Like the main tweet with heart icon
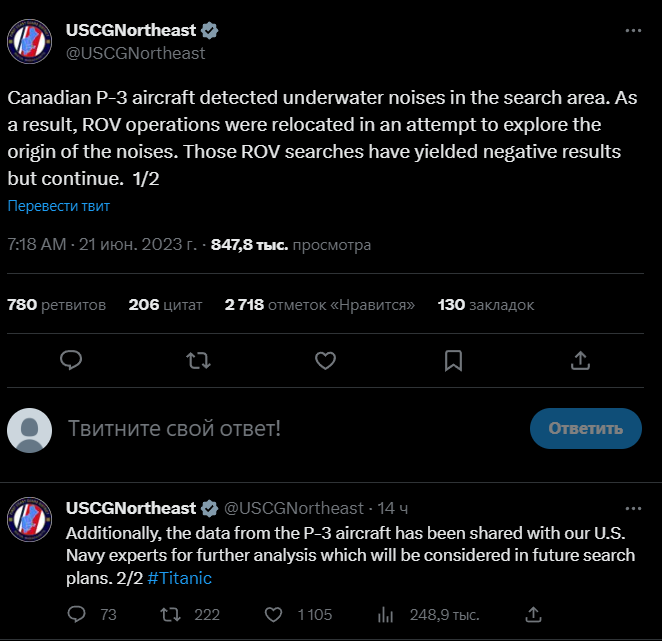The image size is (662, 641). (x=325, y=359)
